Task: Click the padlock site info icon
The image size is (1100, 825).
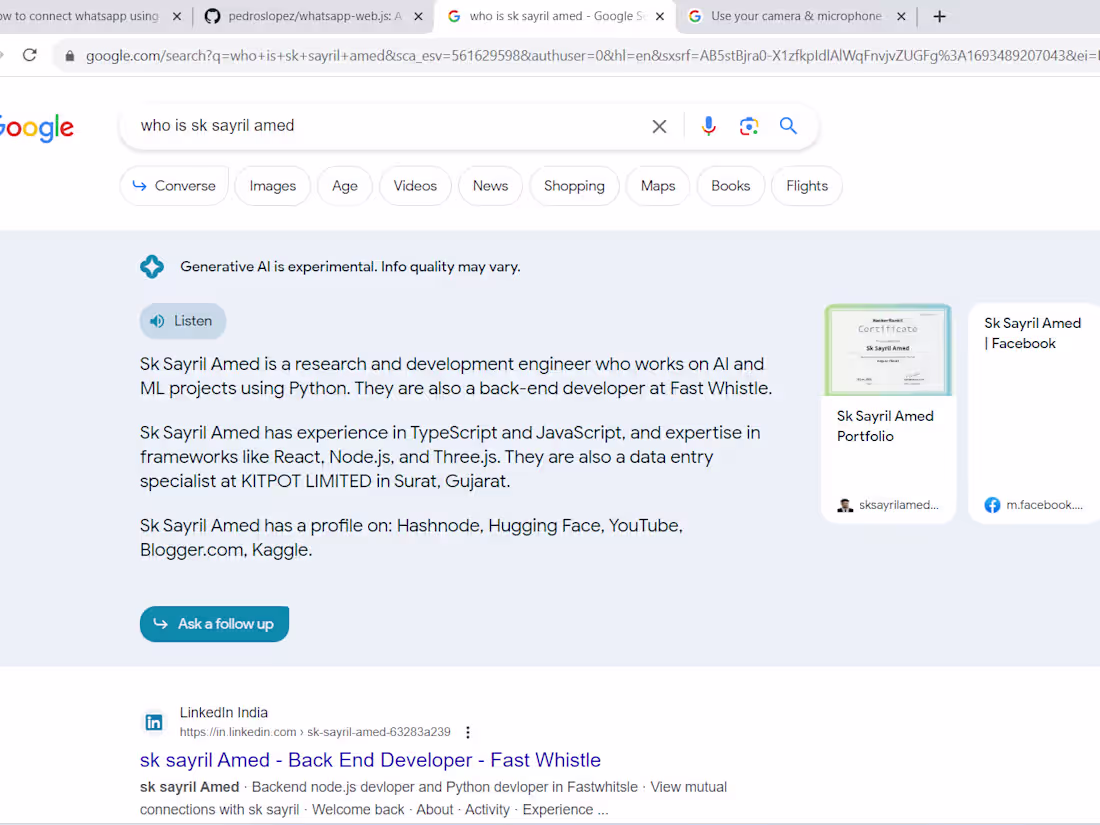Action: coord(69,55)
